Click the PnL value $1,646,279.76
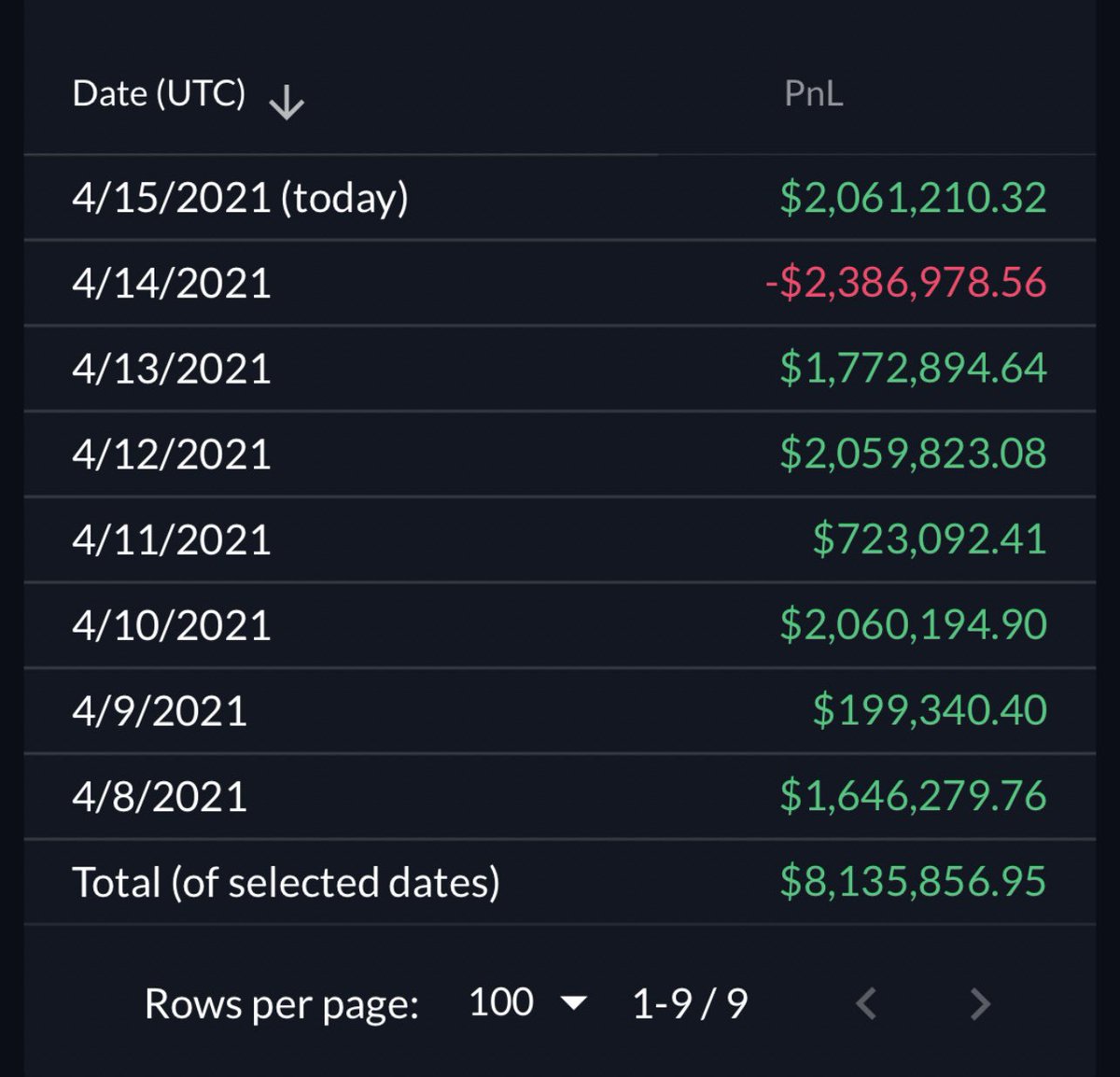 [913, 797]
